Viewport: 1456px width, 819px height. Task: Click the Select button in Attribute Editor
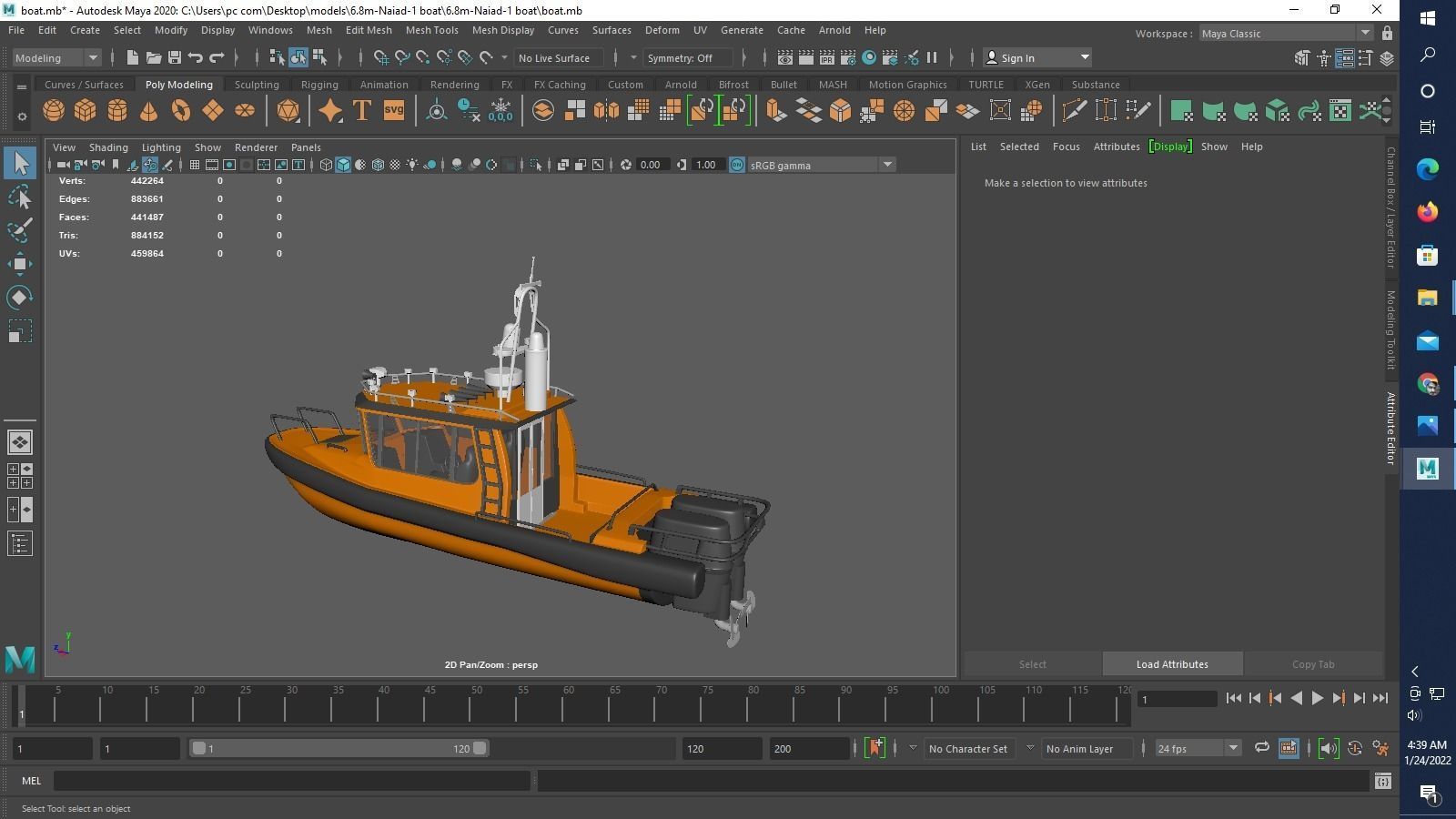pyautogui.click(x=1032, y=664)
